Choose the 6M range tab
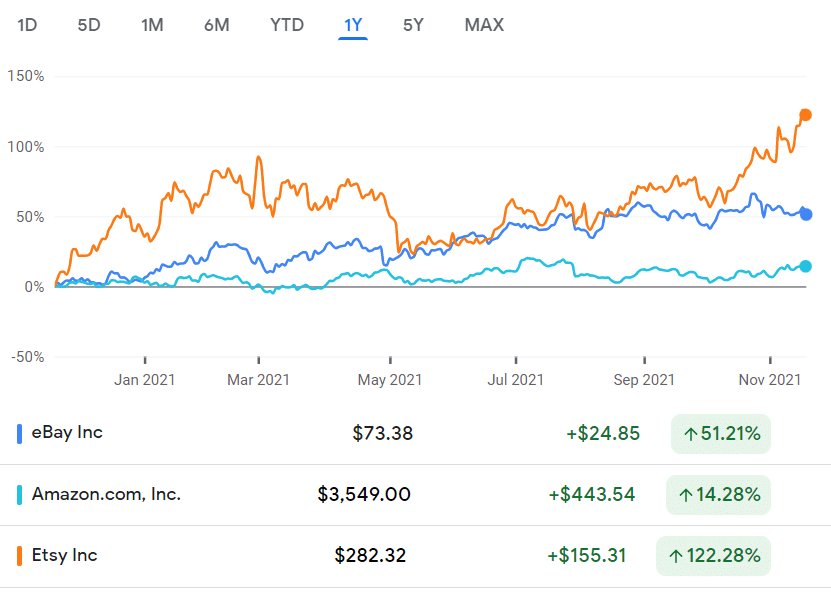The height and width of the screenshot is (597, 831). point(217,25)
